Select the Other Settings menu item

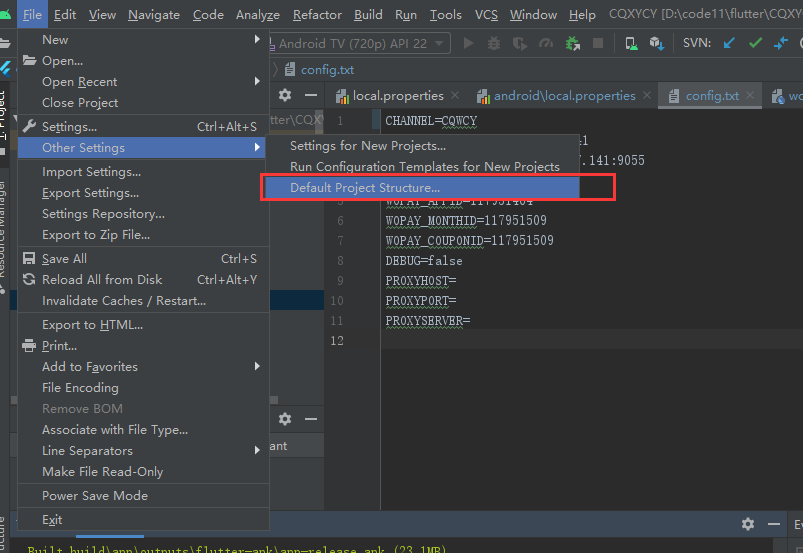pyautogui.click(x=143, y=147)
